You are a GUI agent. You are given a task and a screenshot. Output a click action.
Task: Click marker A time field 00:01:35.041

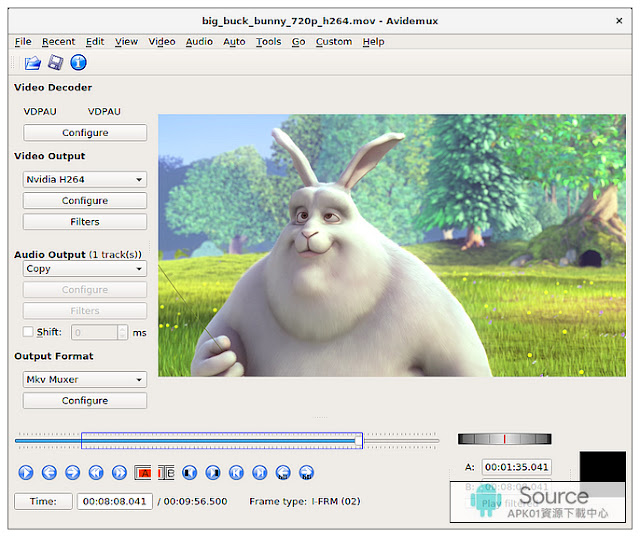pos(517,467)
